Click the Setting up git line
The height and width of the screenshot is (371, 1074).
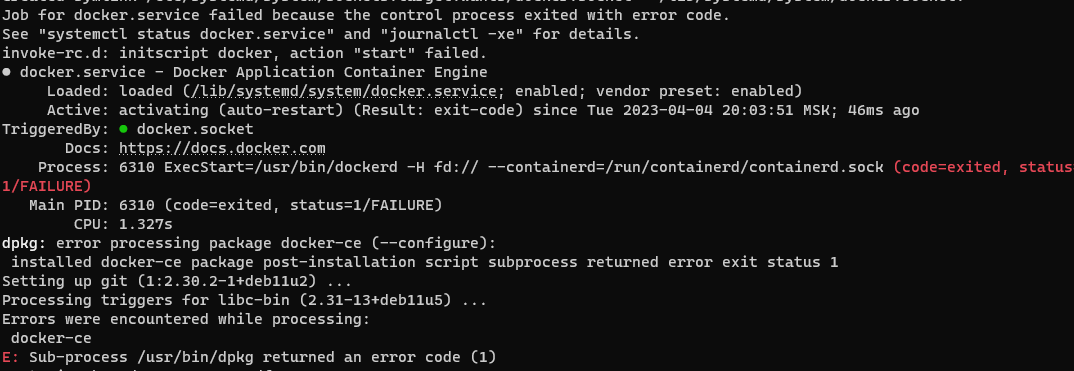tap(177, 281)
